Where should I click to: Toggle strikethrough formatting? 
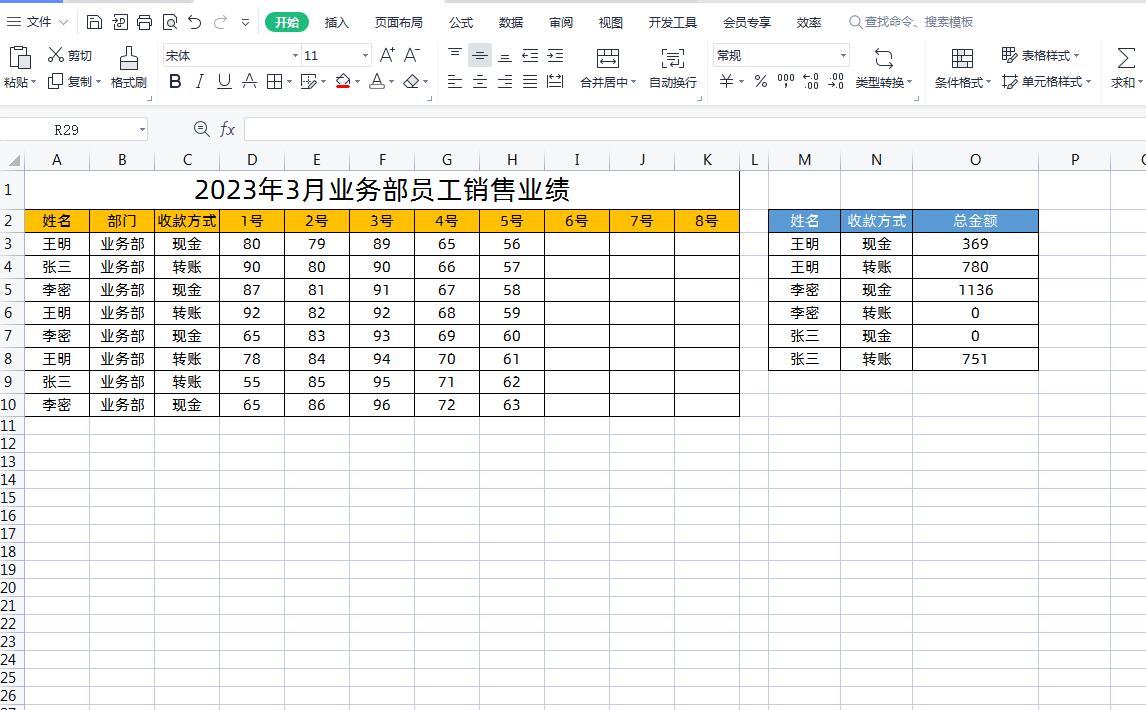coord(249,81)
